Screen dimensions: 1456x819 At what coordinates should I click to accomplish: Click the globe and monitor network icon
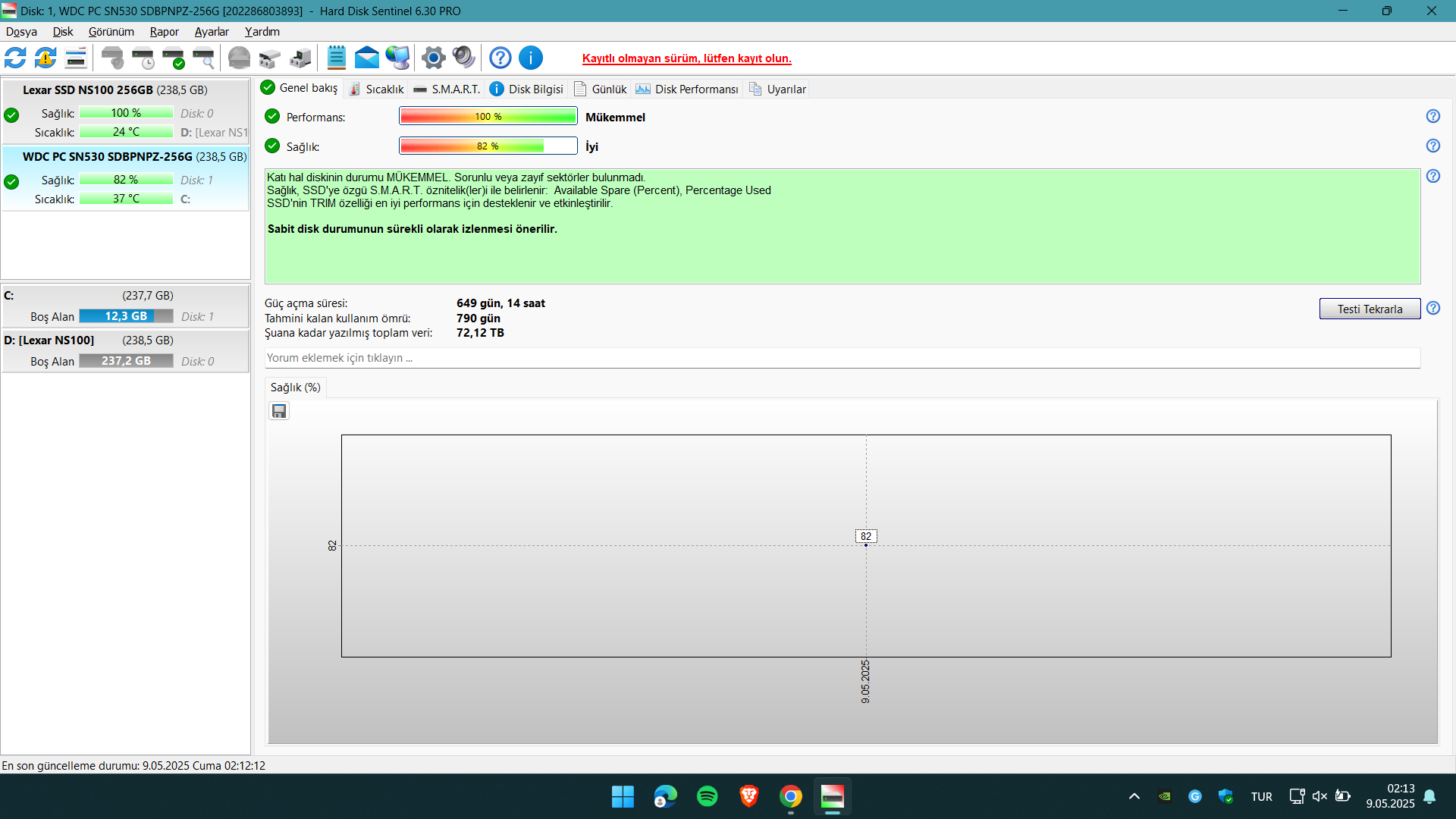[x=397, y=58]
